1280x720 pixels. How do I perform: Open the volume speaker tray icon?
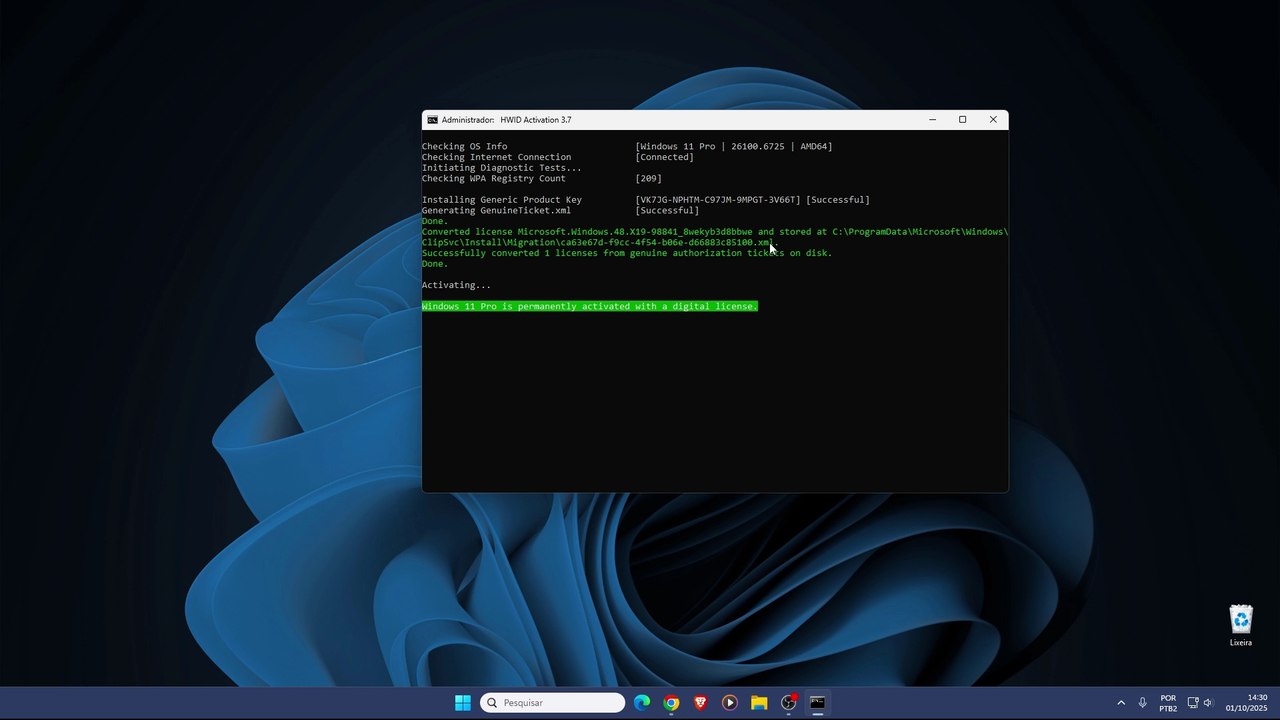point(1208,703)
